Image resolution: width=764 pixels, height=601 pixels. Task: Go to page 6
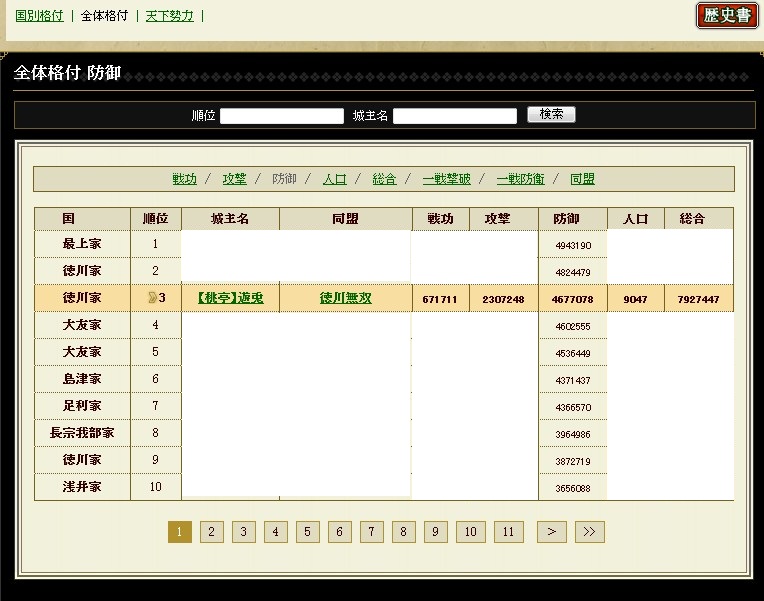[340, 532]
